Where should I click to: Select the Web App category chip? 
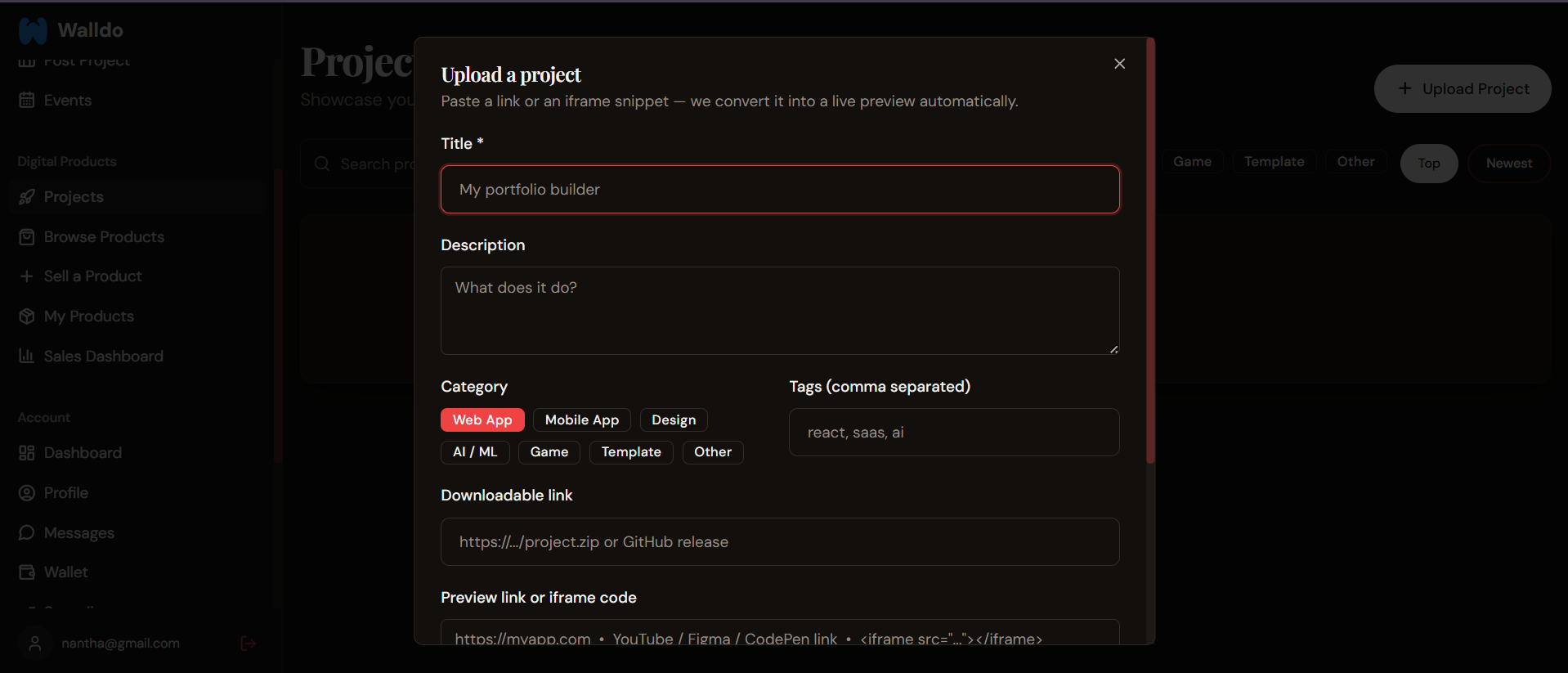tap(482, 420)
